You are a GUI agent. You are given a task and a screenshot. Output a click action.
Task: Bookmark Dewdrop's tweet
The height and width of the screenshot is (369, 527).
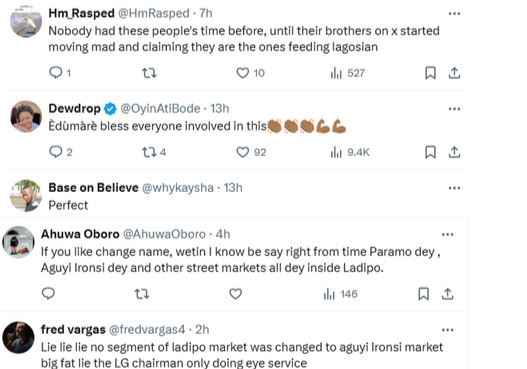pos(431,152)
